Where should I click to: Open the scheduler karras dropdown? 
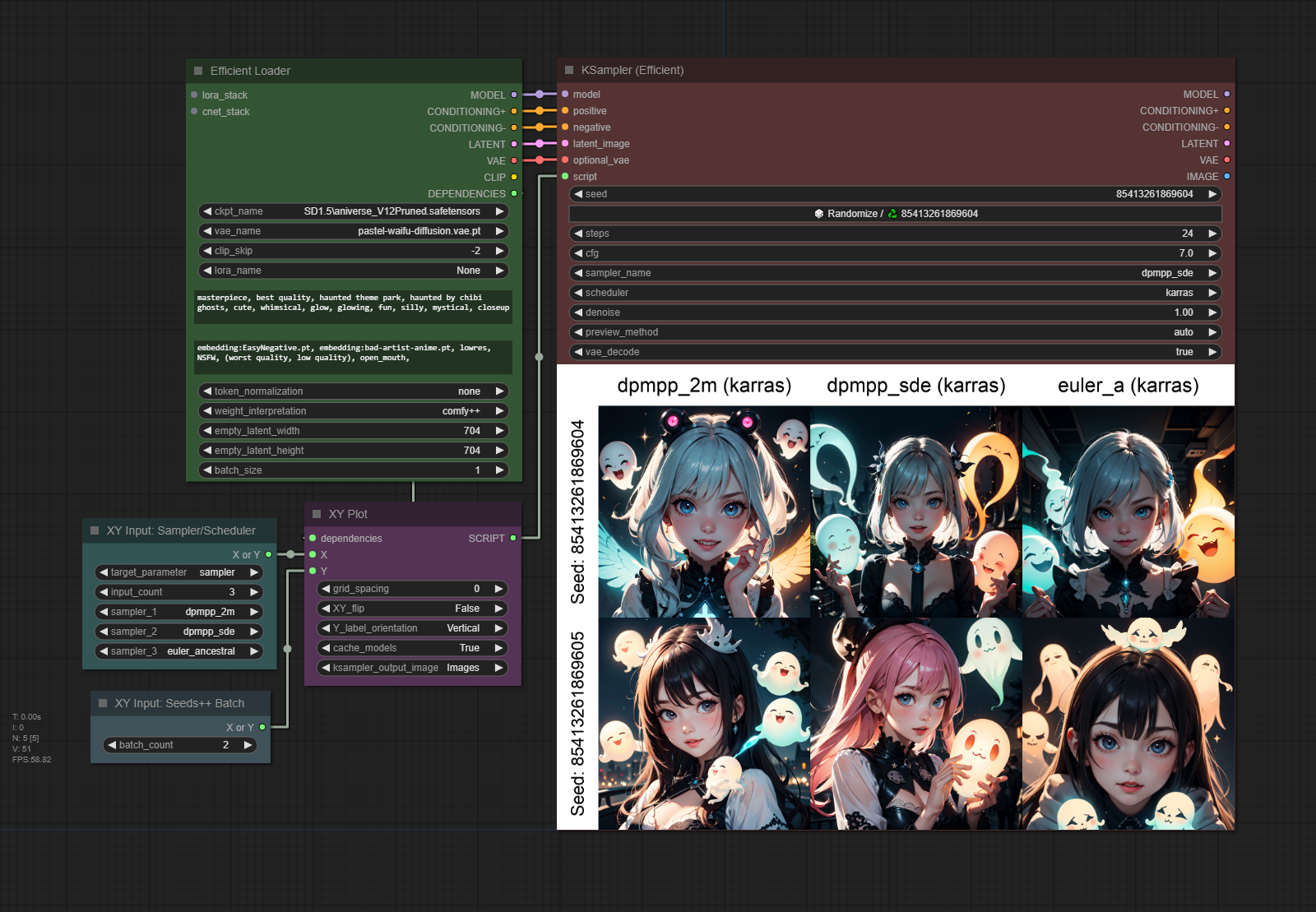pos(895,293)
